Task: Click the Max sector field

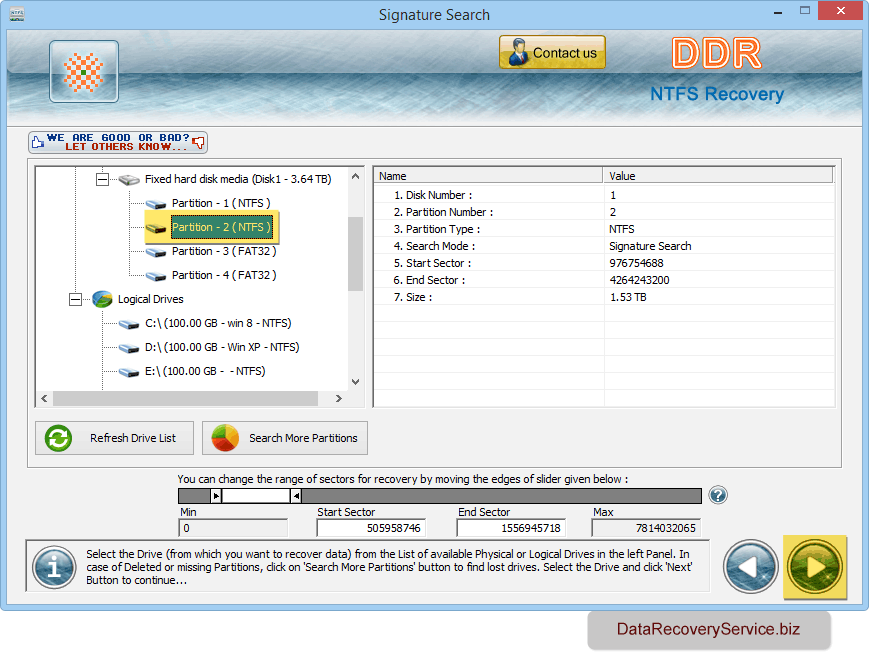Action: coord(646,528)
